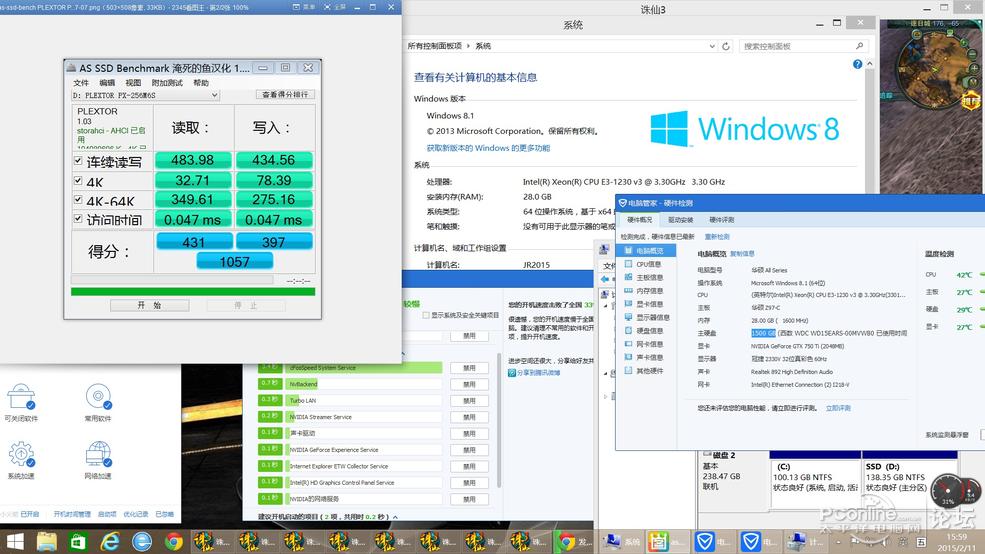Click 开始 button in AS SSD
This screenshot has width=985, height=554.
pos(150,305)
